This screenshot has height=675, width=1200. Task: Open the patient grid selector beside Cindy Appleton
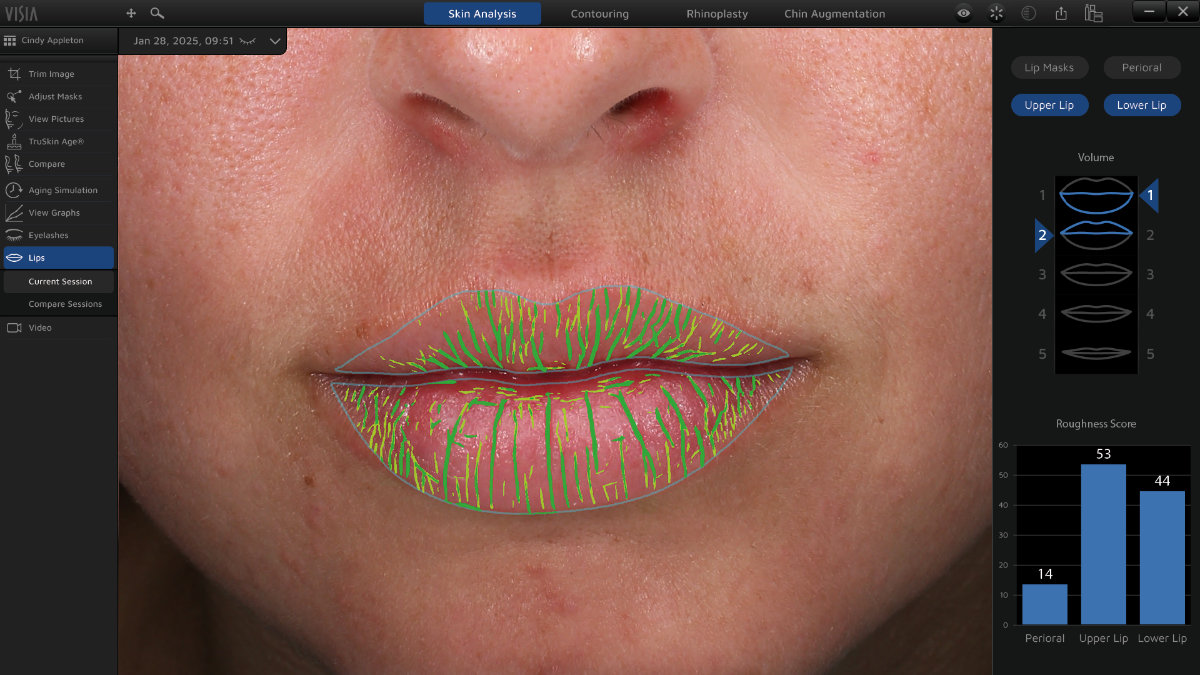[10, 41]
